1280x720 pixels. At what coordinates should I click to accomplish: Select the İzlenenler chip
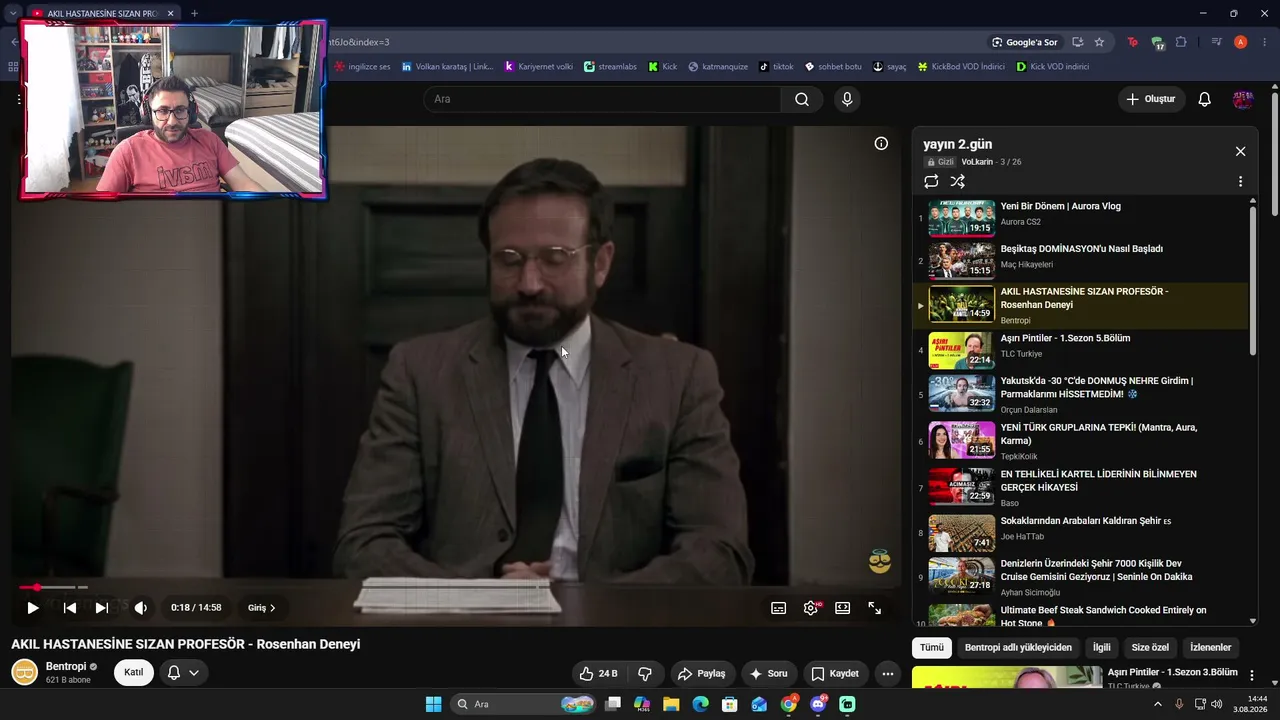coord(1210,647)
